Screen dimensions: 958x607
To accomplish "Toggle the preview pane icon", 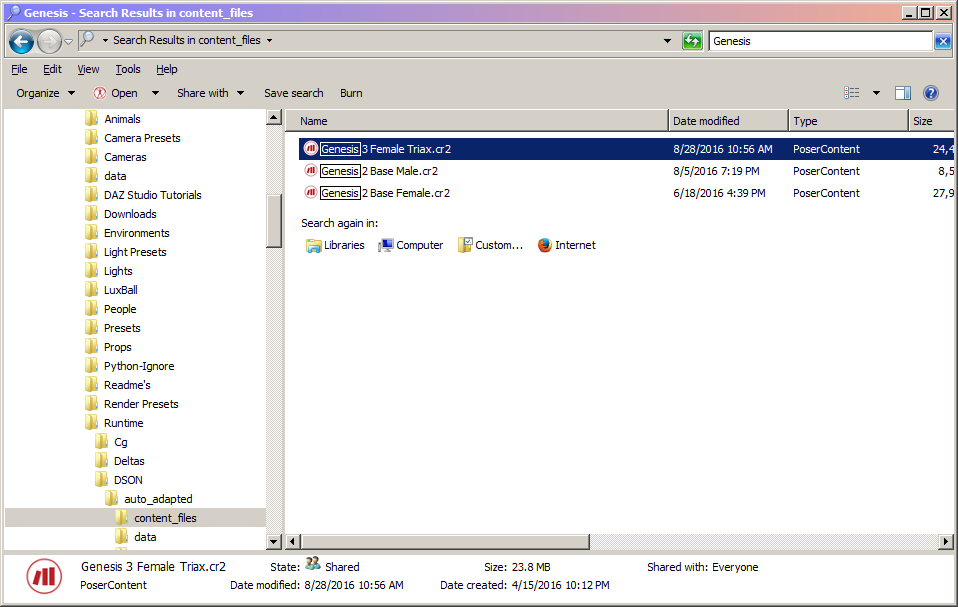I will 903,93.
